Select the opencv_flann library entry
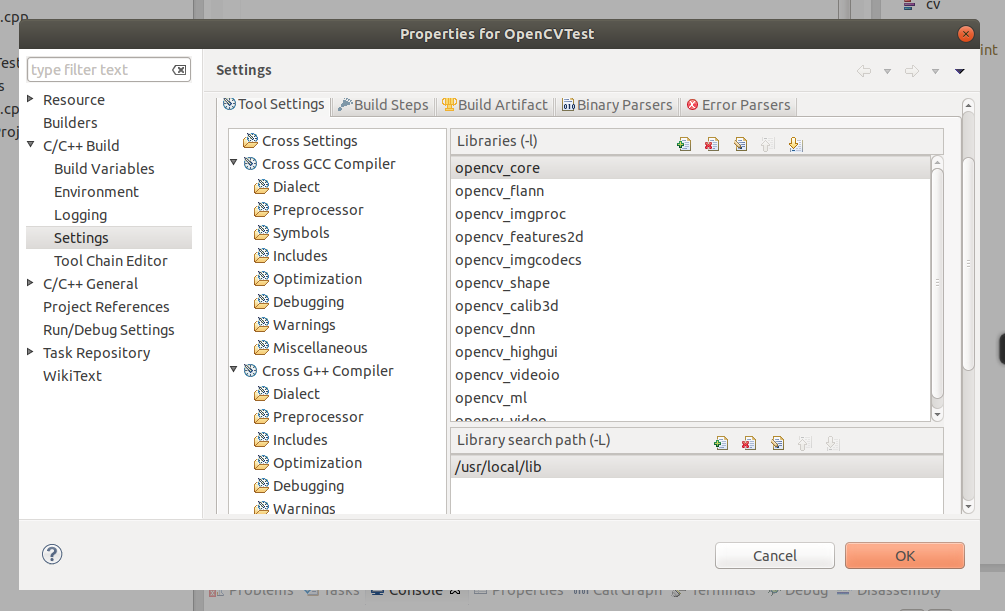Viewport: 1005px width, 611px height. (690, 191)
